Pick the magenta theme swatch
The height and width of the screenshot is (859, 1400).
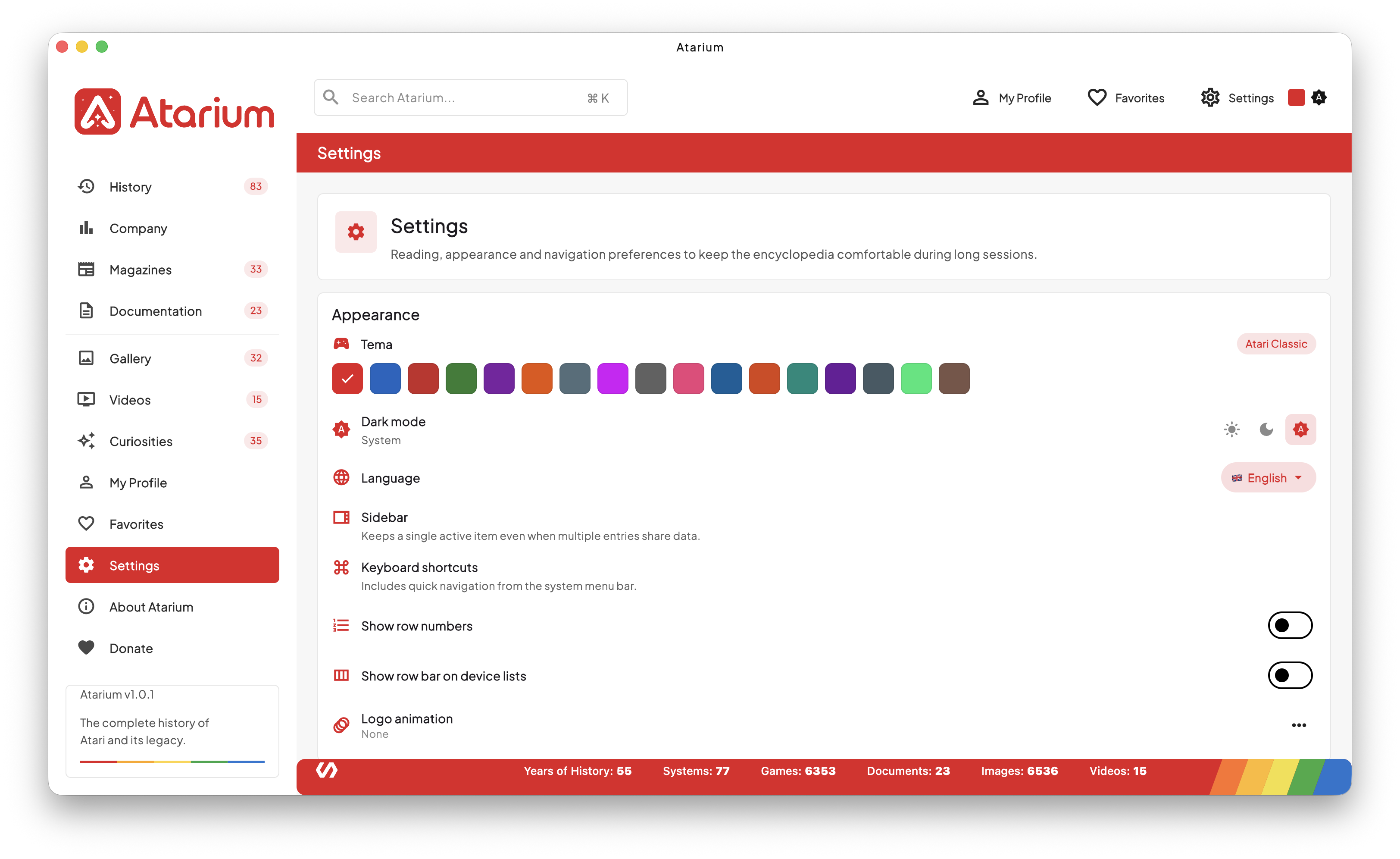click(612, 379)
